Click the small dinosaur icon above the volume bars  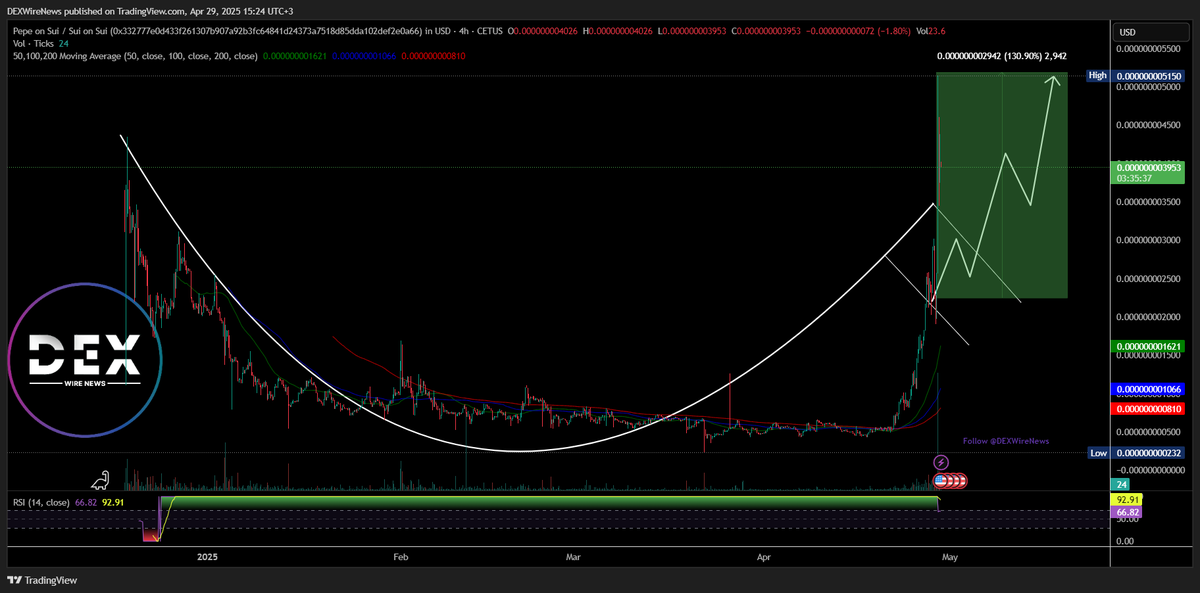(x=101, y=480)
